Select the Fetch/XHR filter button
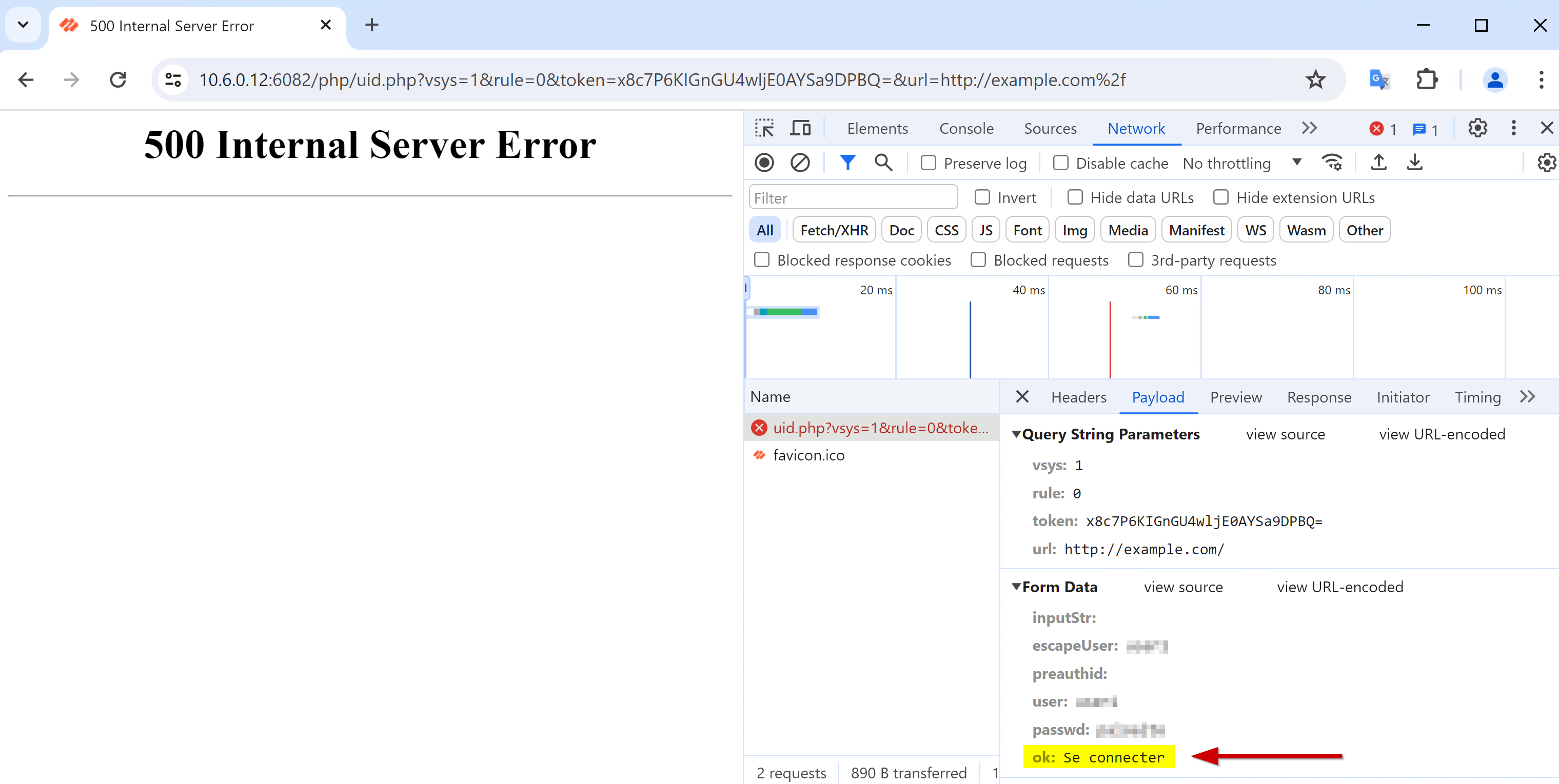The image size is (1559, 784). click(x=833, y=230)
